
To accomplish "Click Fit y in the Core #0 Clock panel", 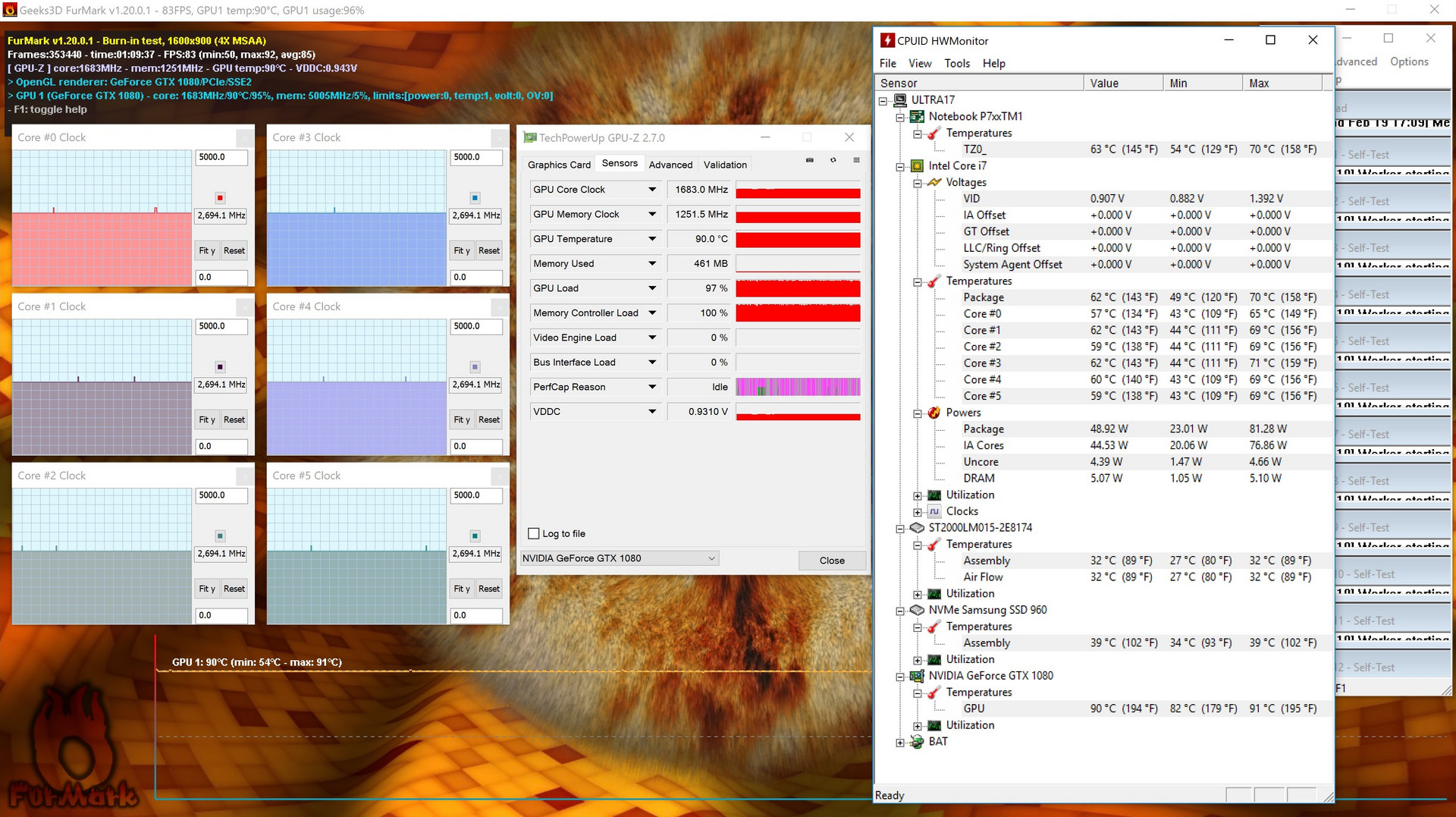I will tap(207, 250).
